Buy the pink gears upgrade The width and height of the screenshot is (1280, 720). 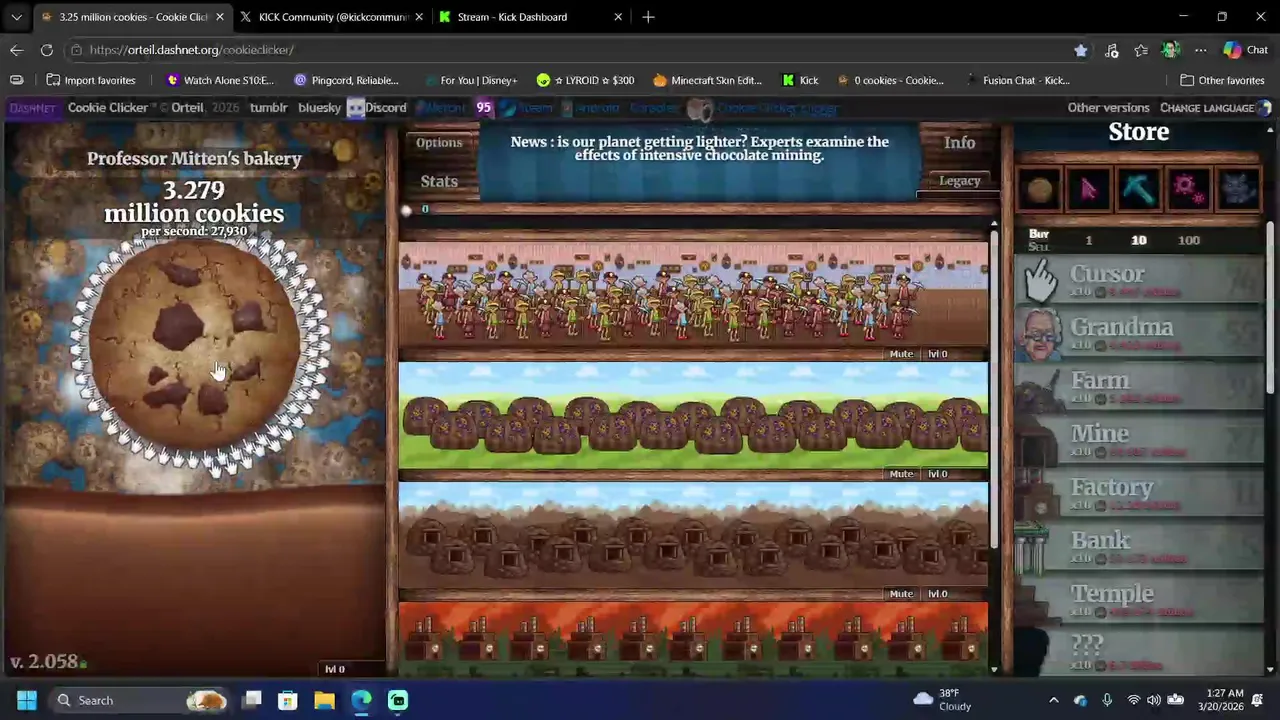click(1187, 189)
